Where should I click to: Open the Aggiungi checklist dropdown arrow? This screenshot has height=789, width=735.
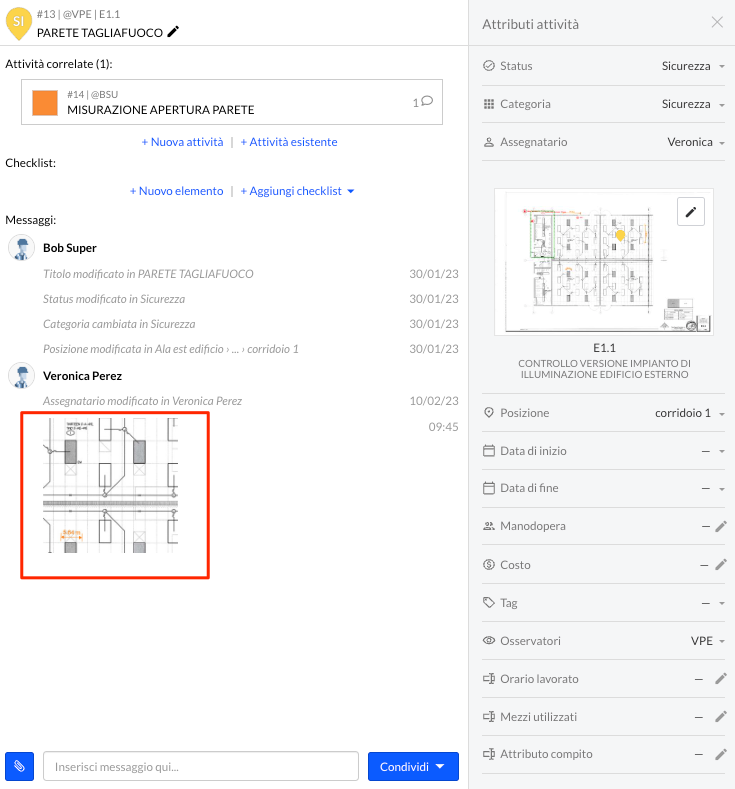coord(351,191)
